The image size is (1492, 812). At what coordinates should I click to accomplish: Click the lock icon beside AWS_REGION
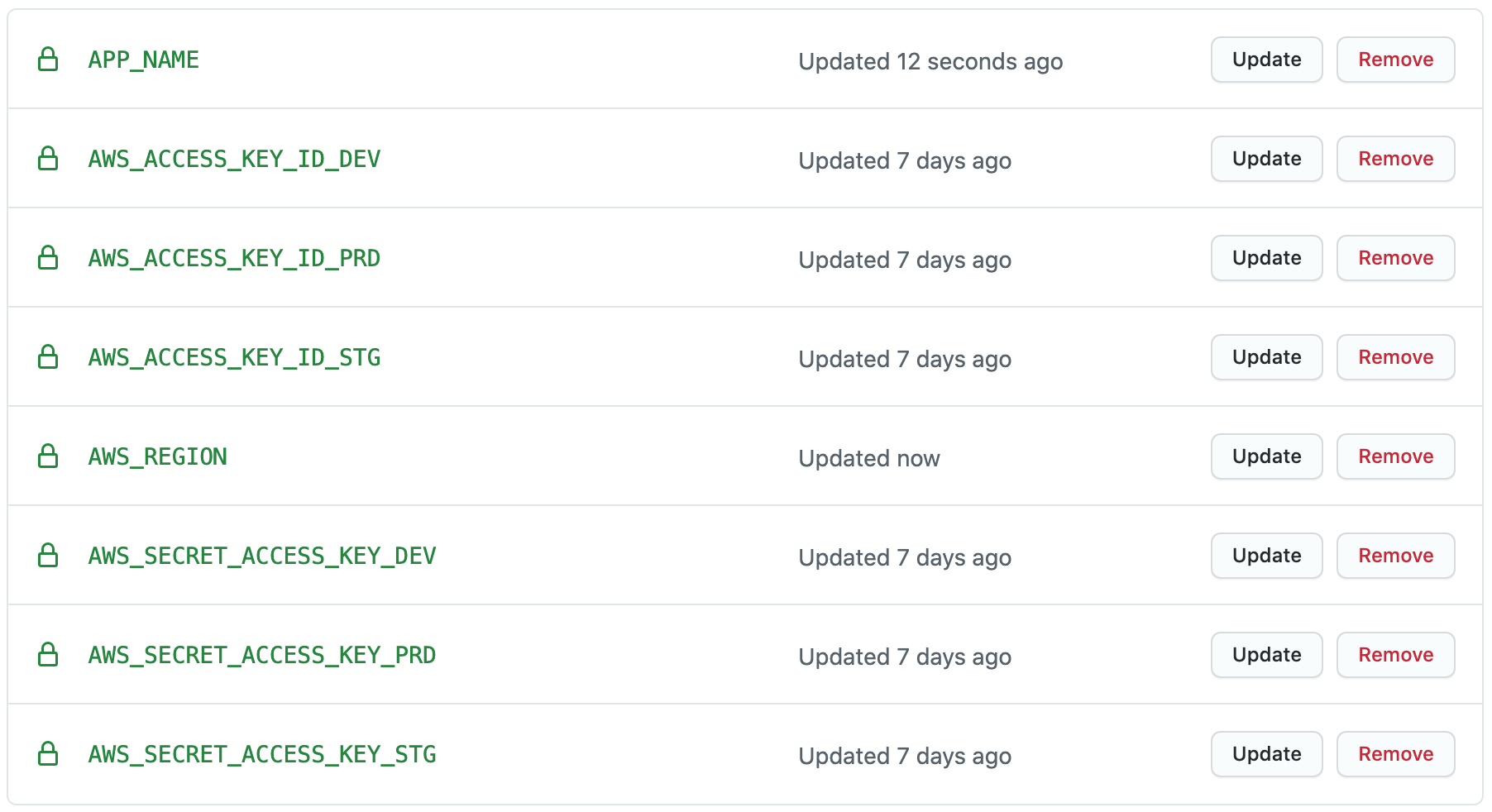click(48, 456)
